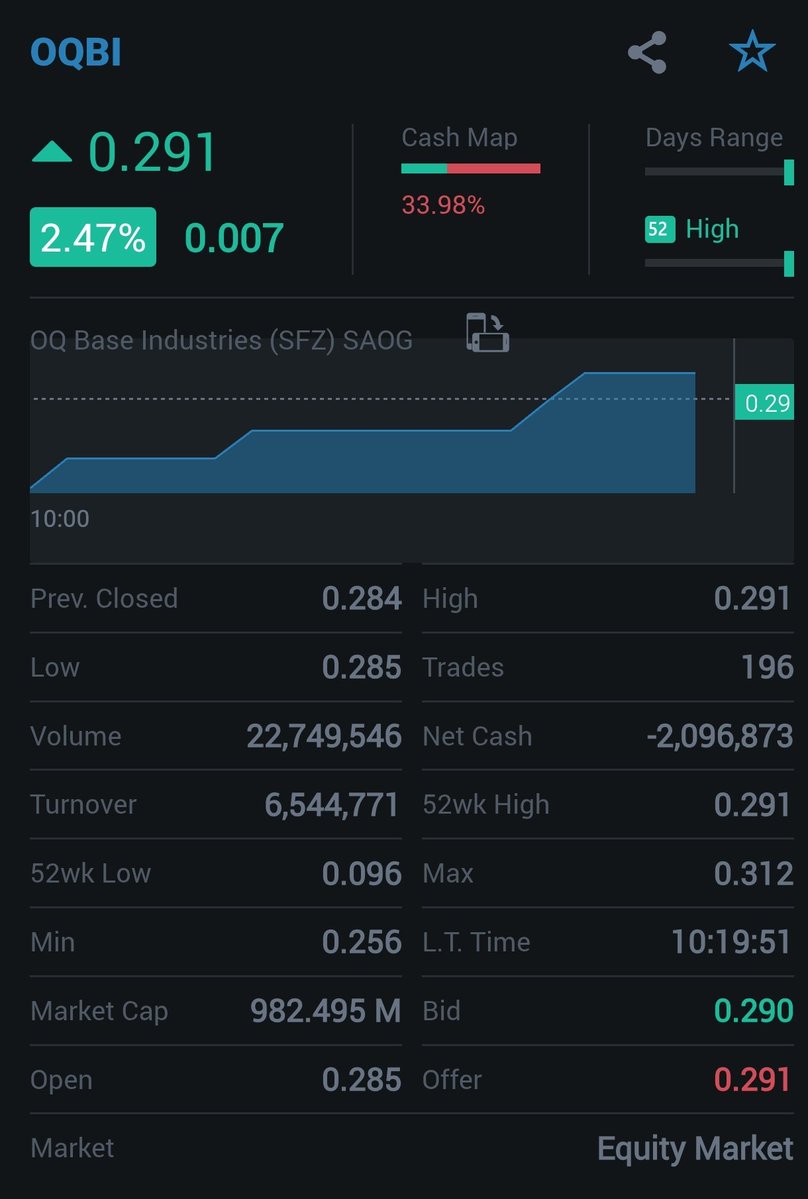Image resolution: width=808 pixels, height=1199 pixels.
Task: Tap the Trades count 196
Action: pos(767,667)
